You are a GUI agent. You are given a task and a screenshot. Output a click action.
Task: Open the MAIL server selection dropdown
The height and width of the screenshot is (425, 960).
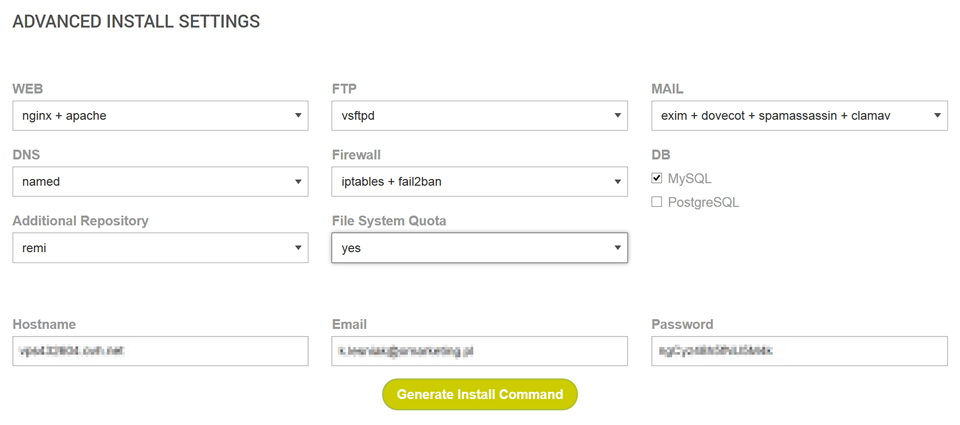(799, 116)
